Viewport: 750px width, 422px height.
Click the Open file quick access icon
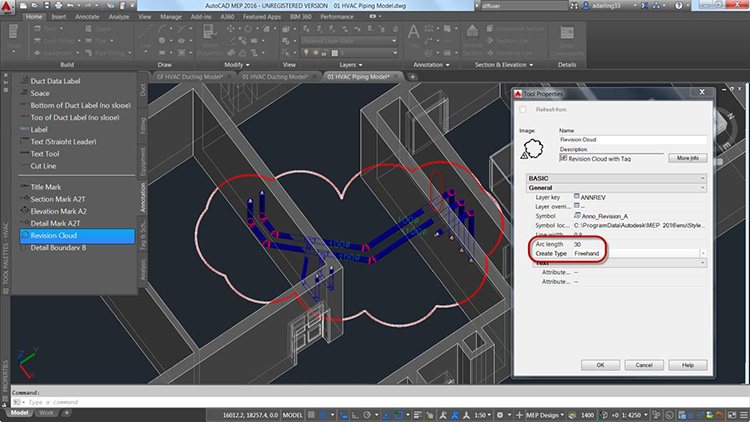35,6
